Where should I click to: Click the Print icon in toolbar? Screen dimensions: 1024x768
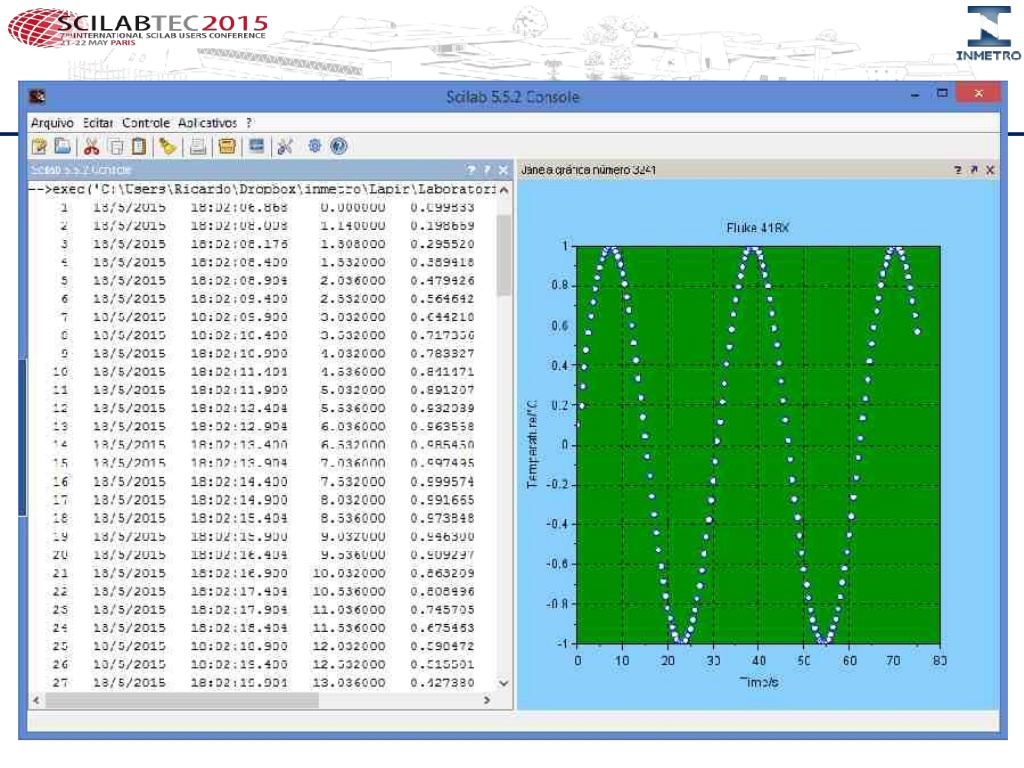point(198,147)
